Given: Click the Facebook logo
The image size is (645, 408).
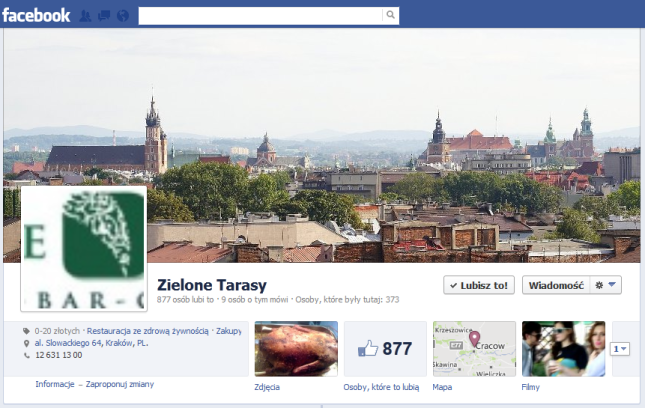Looking at the screenshot, I should (x=36, y=16).
